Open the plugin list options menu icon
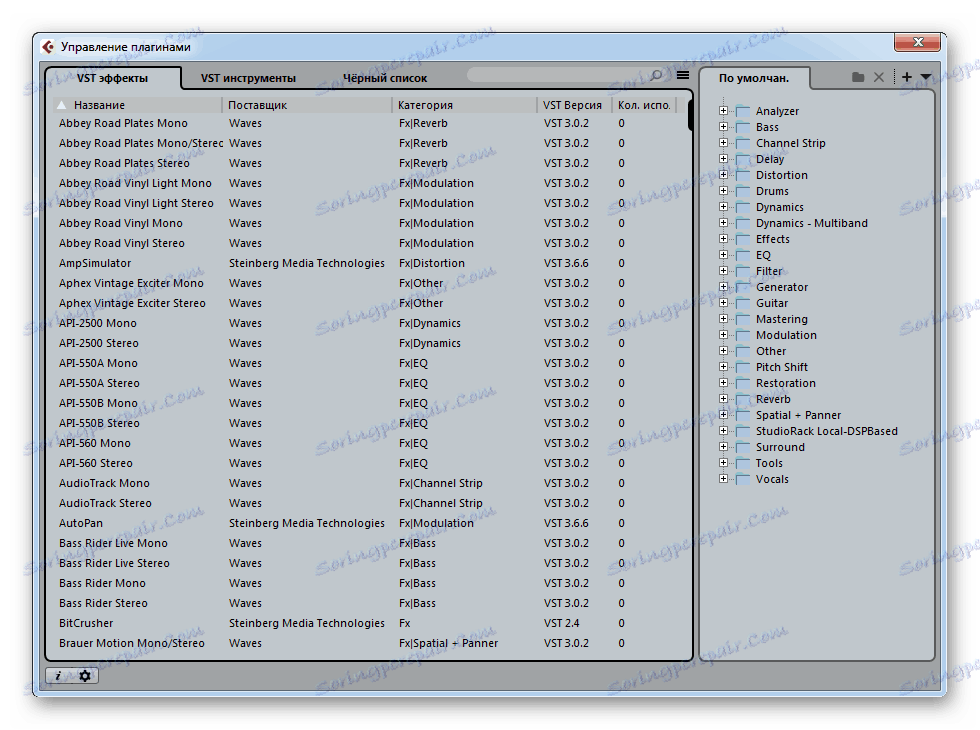This screenshot has height=730, width=980. click(682, 76)
